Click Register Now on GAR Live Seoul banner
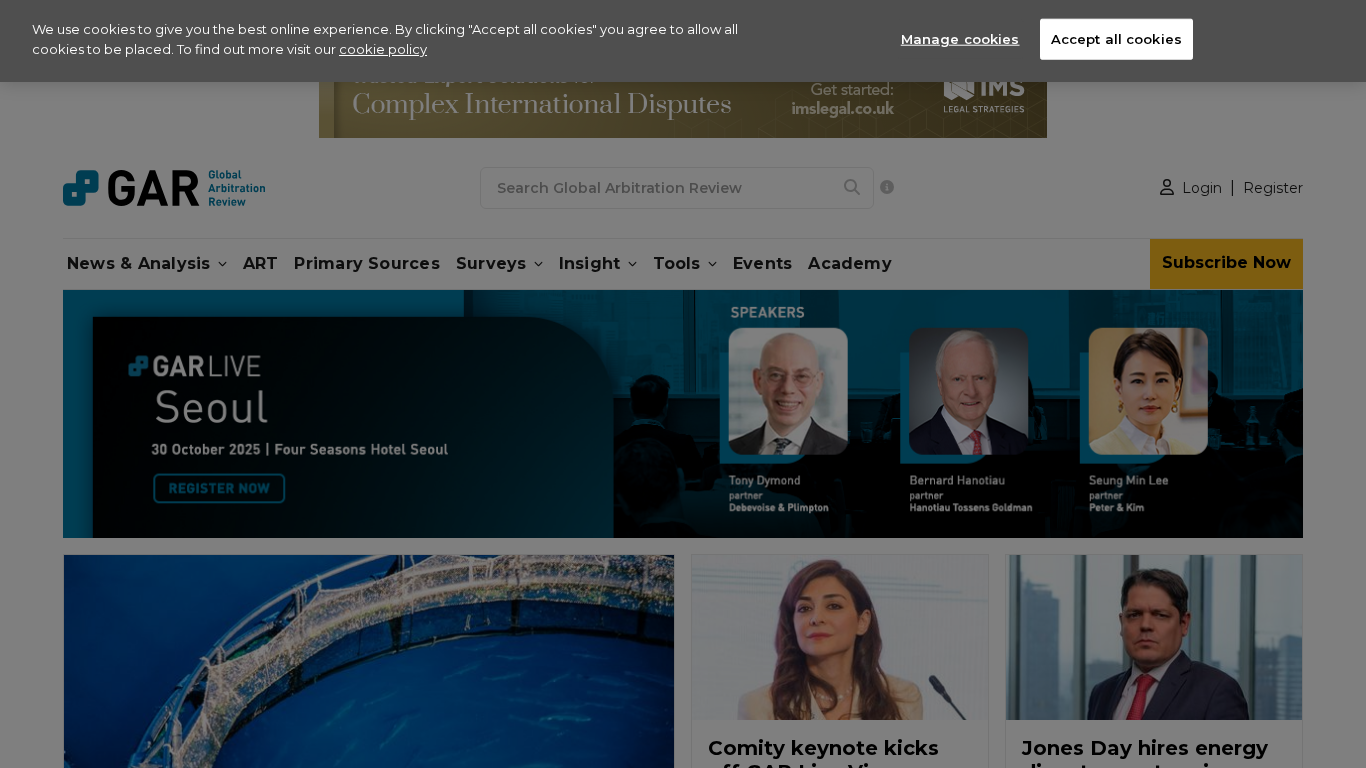Screen dimensions: 1366x768 (219, 488)
